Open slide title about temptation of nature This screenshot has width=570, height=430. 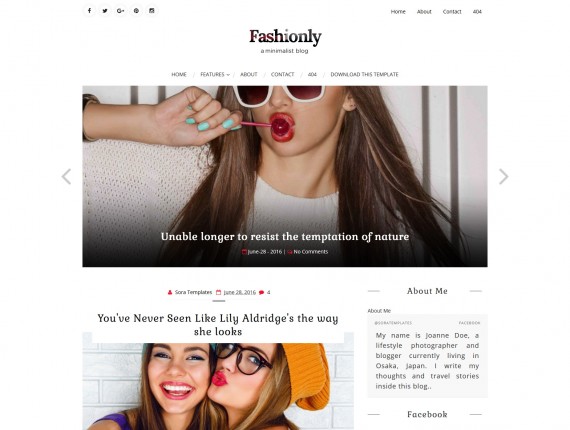285,237
